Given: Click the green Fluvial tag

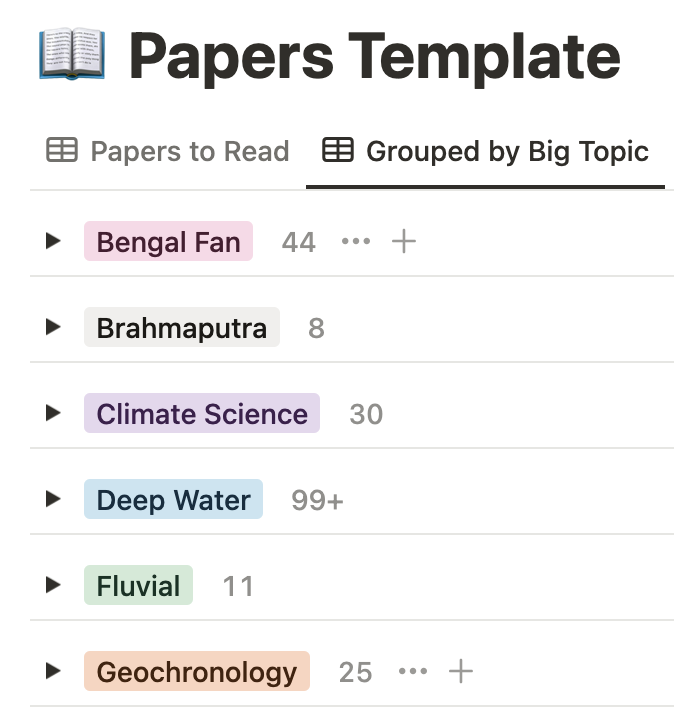Looking at the screenshot, I should (138, 585).
